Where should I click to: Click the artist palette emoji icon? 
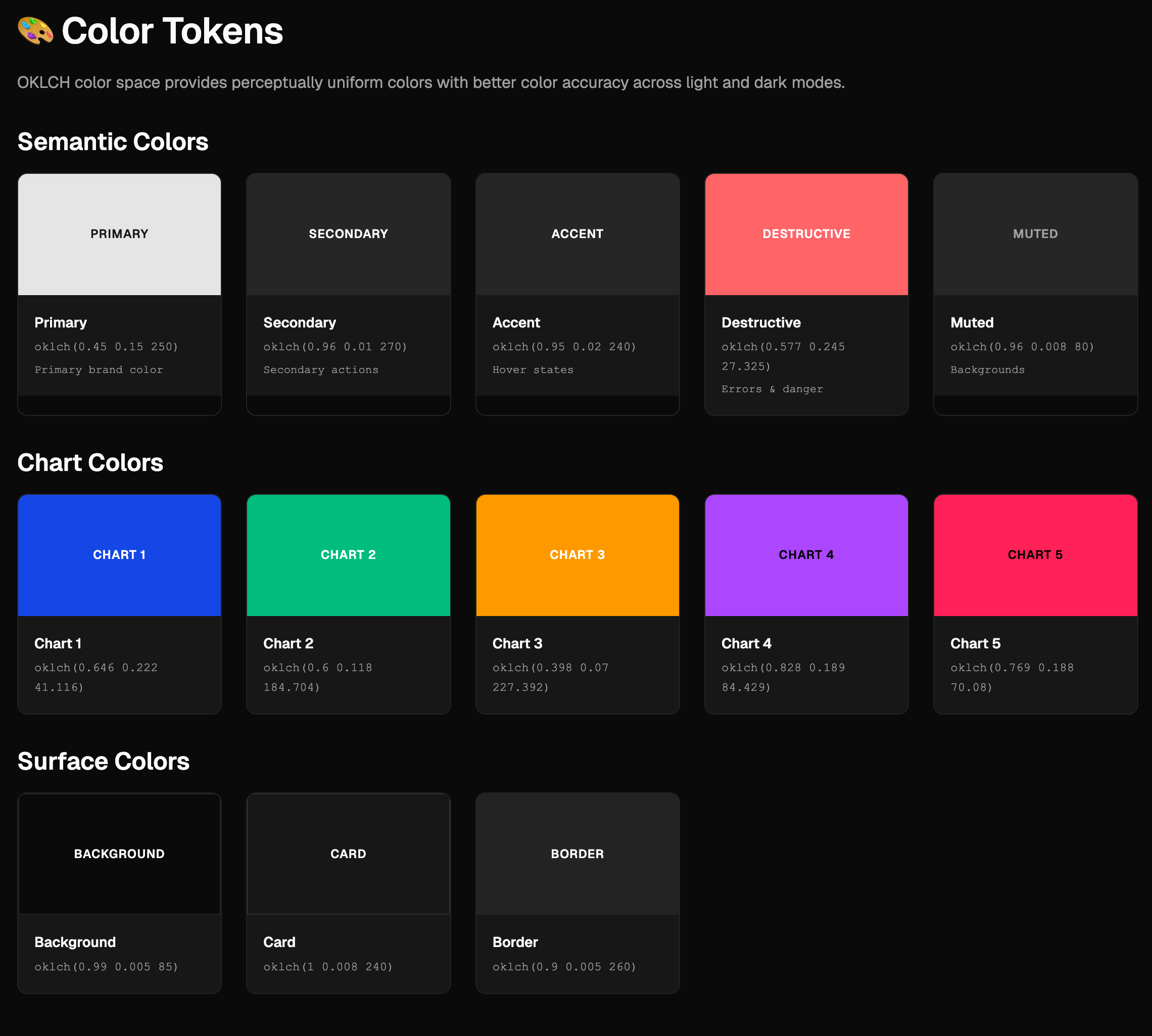coord(35,31)
